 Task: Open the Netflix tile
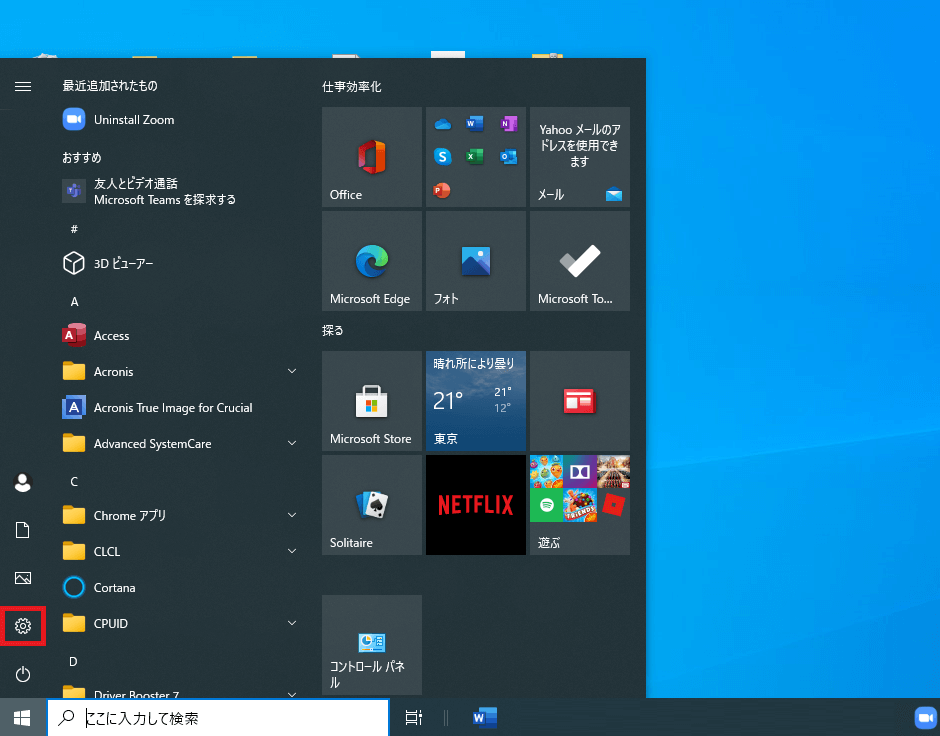pos(475,505)
